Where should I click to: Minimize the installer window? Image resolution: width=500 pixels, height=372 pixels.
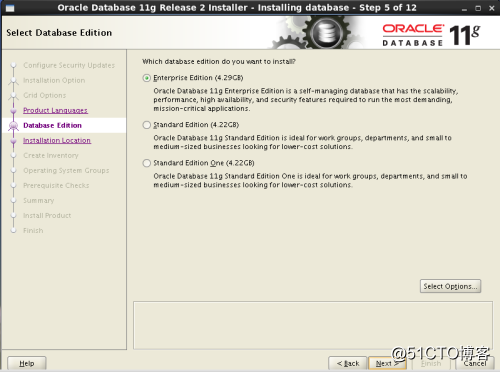pyautogui.click(x=464, y=8)
